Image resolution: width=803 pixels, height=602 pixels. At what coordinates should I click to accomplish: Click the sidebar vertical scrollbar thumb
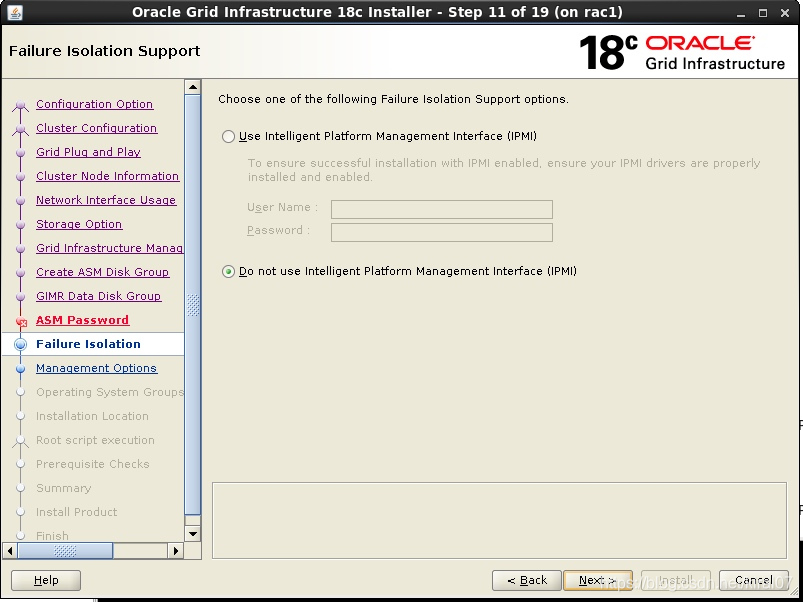point(193,305)
